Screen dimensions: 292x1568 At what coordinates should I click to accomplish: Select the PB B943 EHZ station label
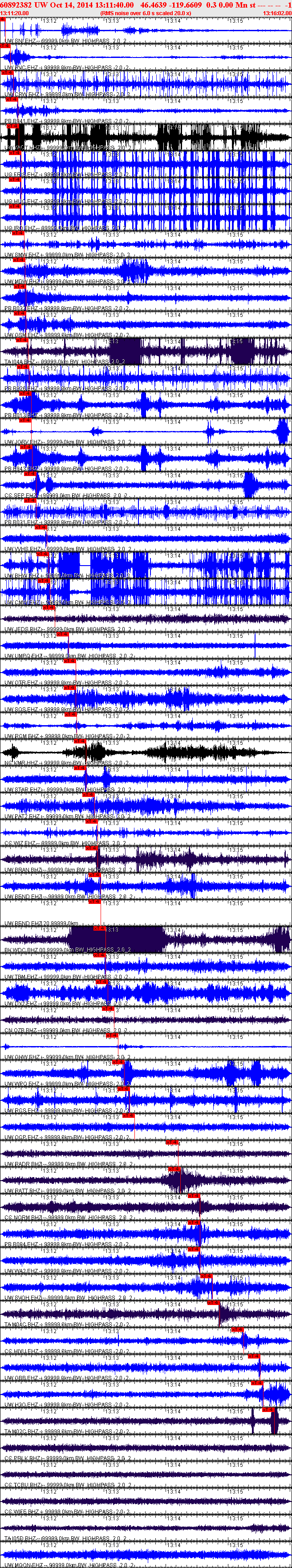click(66, 469)
